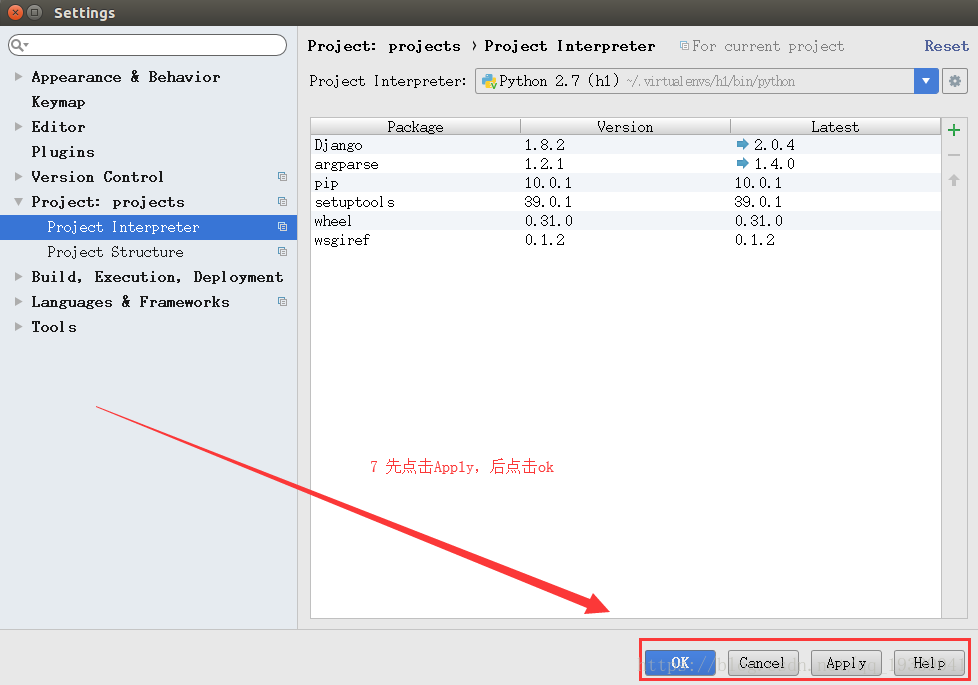This screenshot has width=978, height=685.
Task: Click project-level icon beside Project: projects
Action: [282, 202]
